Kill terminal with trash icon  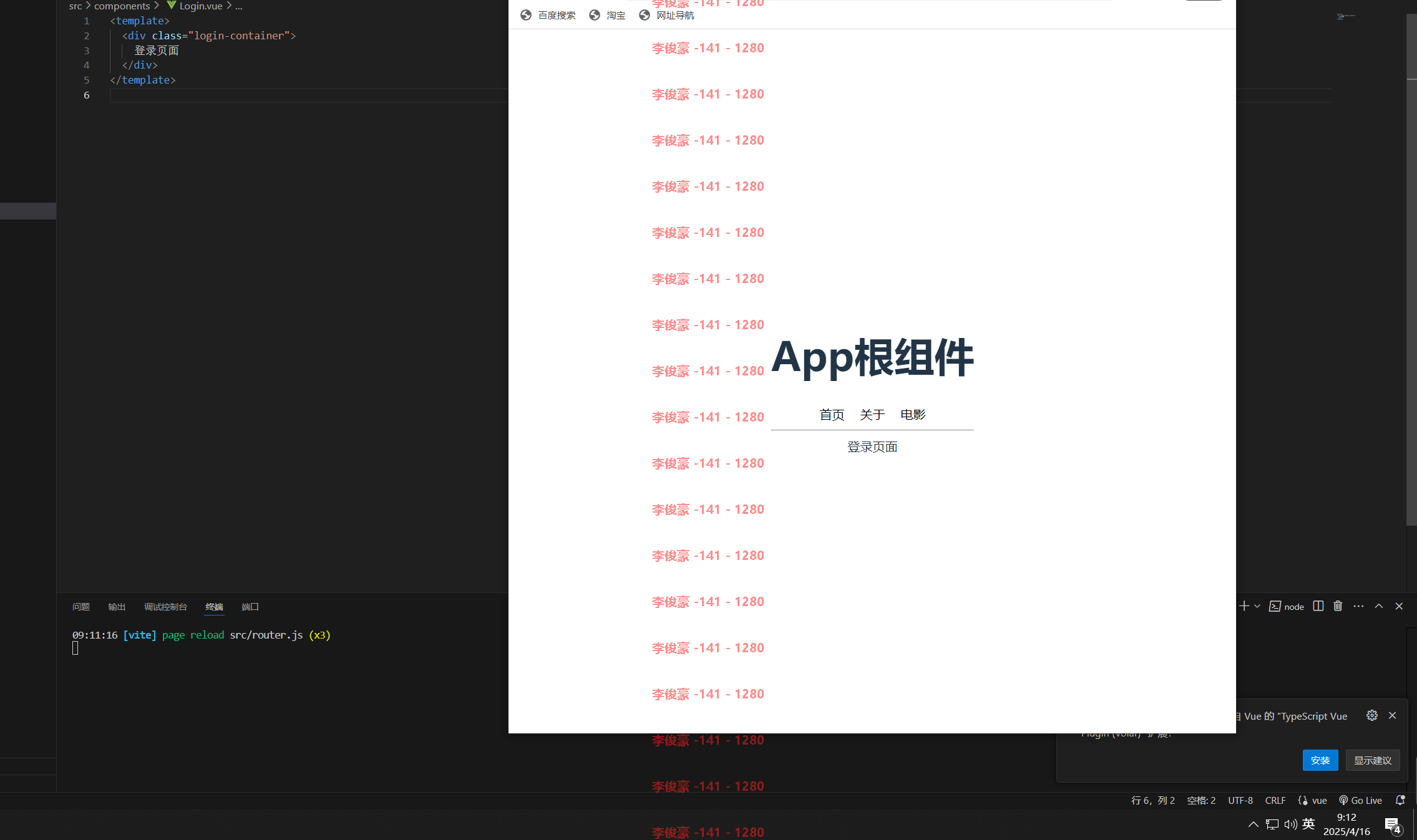pyautogui.click(x=1338, y=606)
